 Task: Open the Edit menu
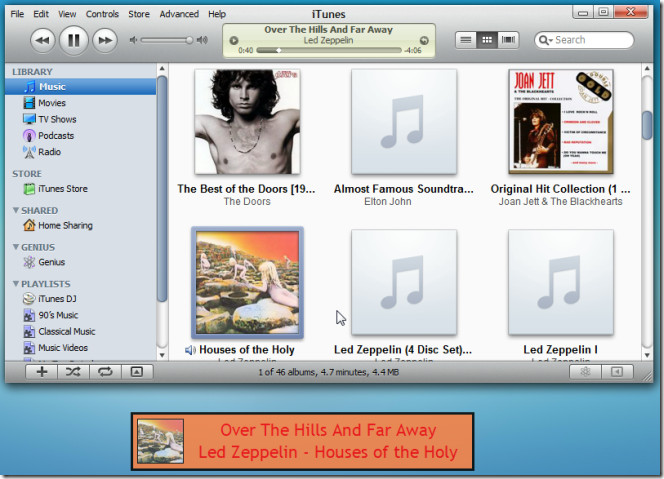point(41,14)
